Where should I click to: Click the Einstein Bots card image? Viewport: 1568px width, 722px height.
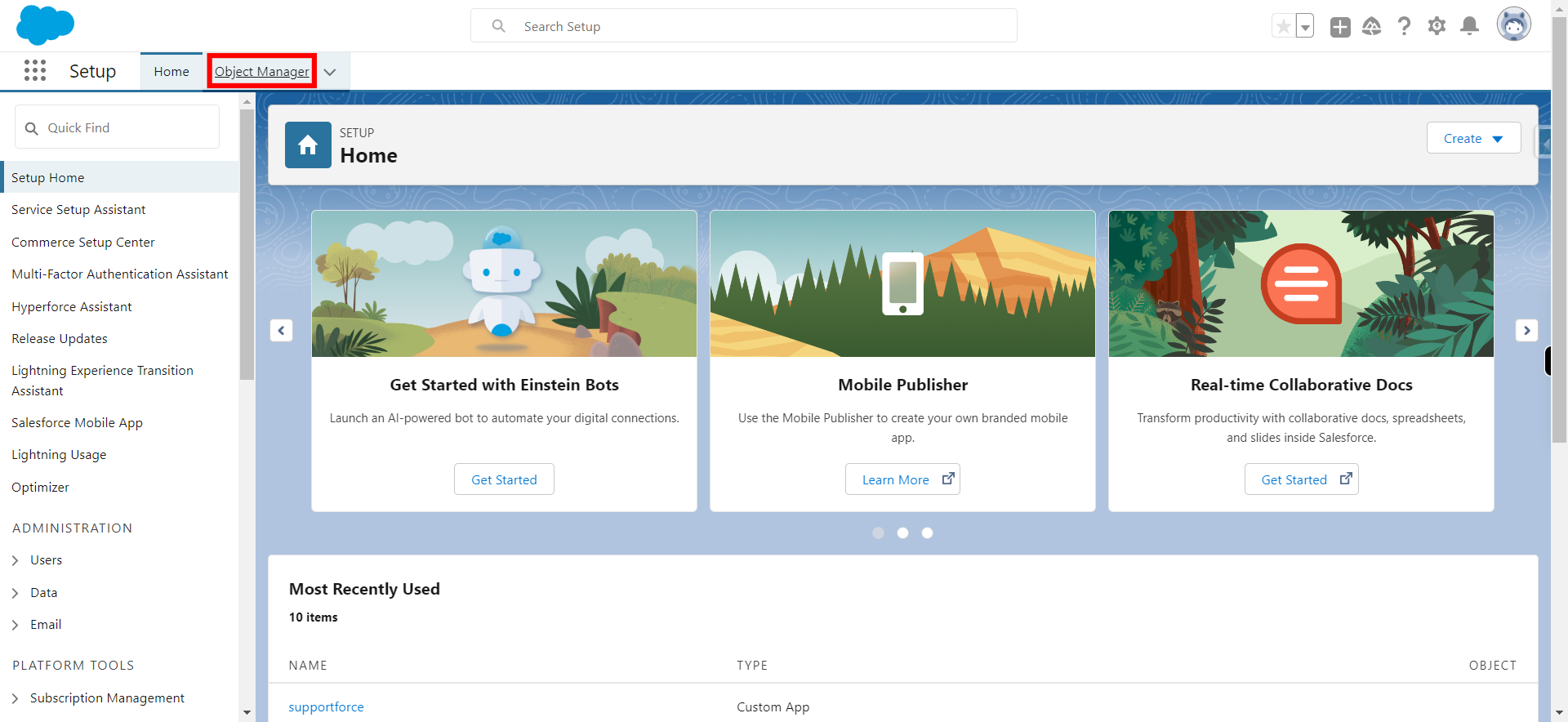(x=504, y=283)
